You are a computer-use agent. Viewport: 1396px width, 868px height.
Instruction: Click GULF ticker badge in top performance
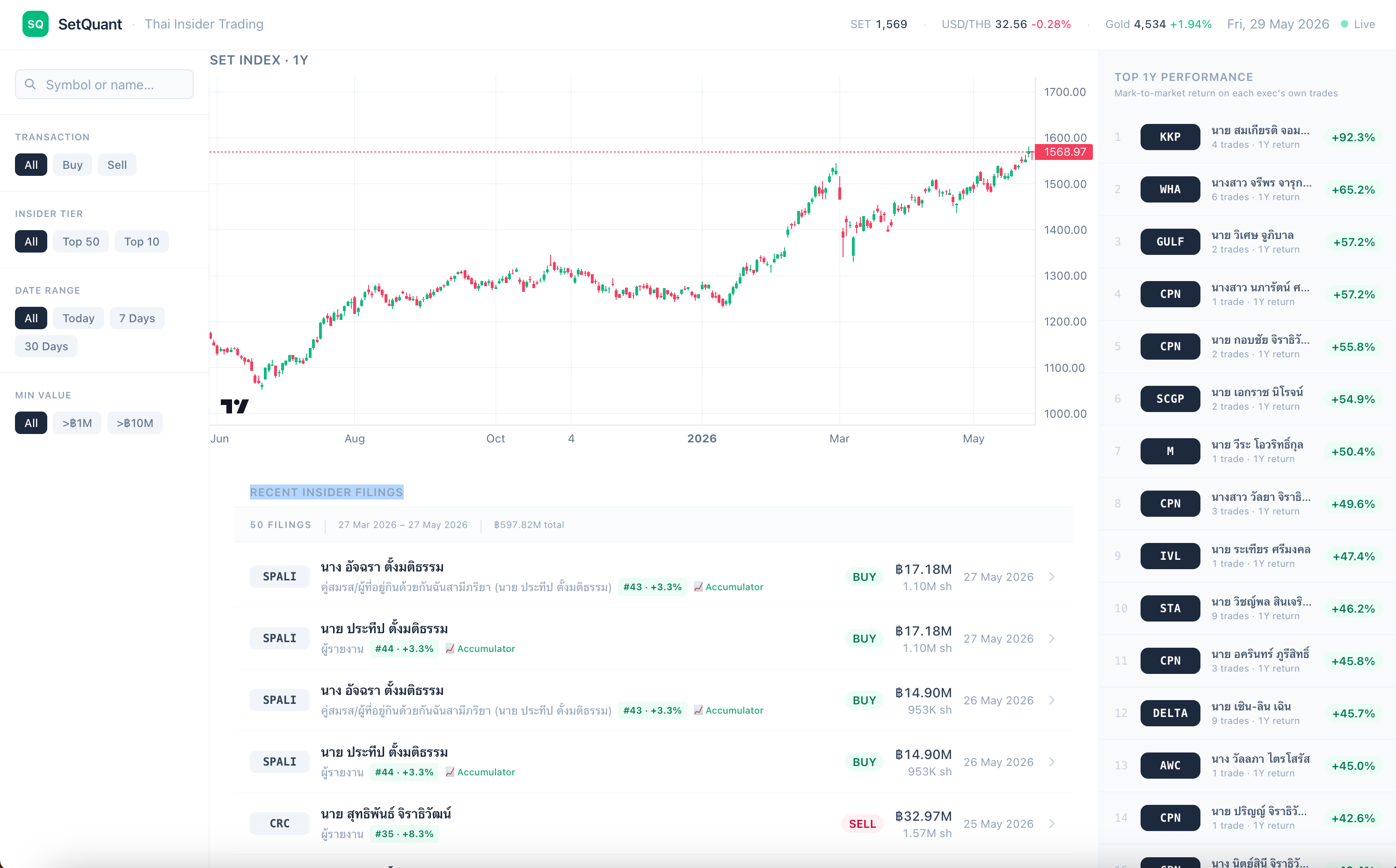coord(1170,242)
